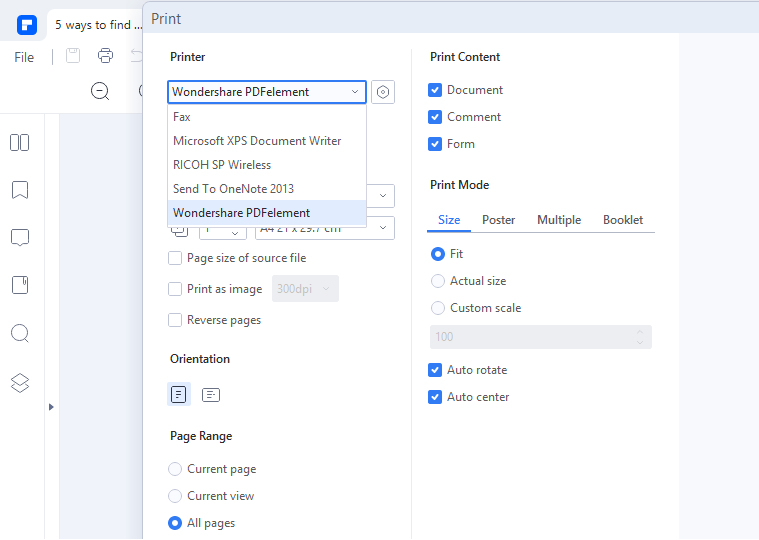The height and width of the screenshot is (540, 759).
Task: Open printer properties settings icon
Action: point(383,92)
